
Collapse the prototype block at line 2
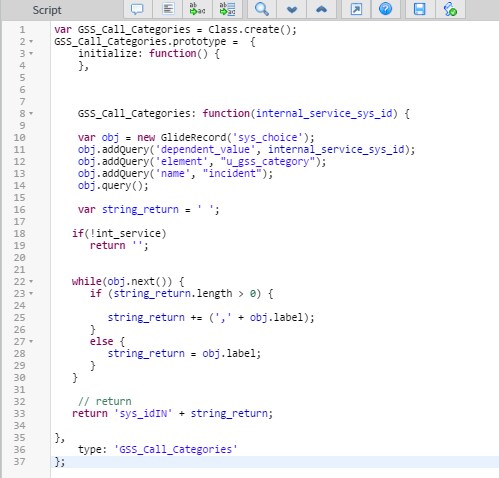coord(31,42)
